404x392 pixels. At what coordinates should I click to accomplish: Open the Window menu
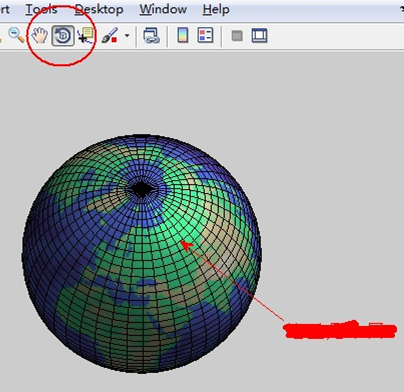point(163,9)
